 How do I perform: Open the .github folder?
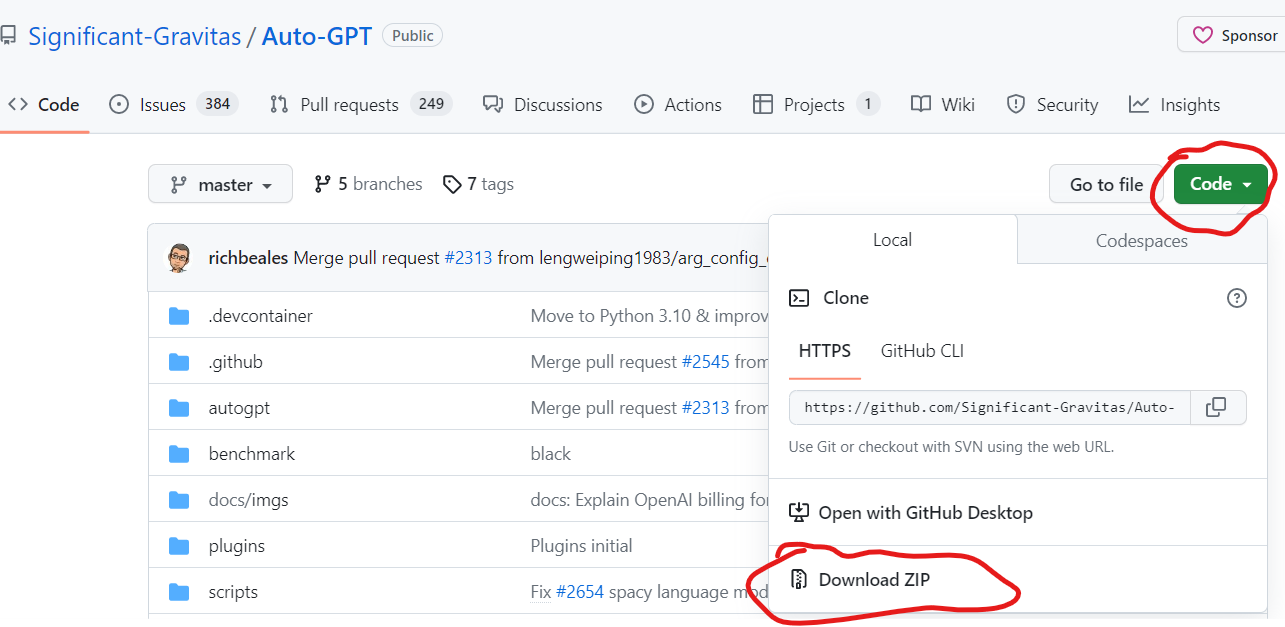click(235, 362)
